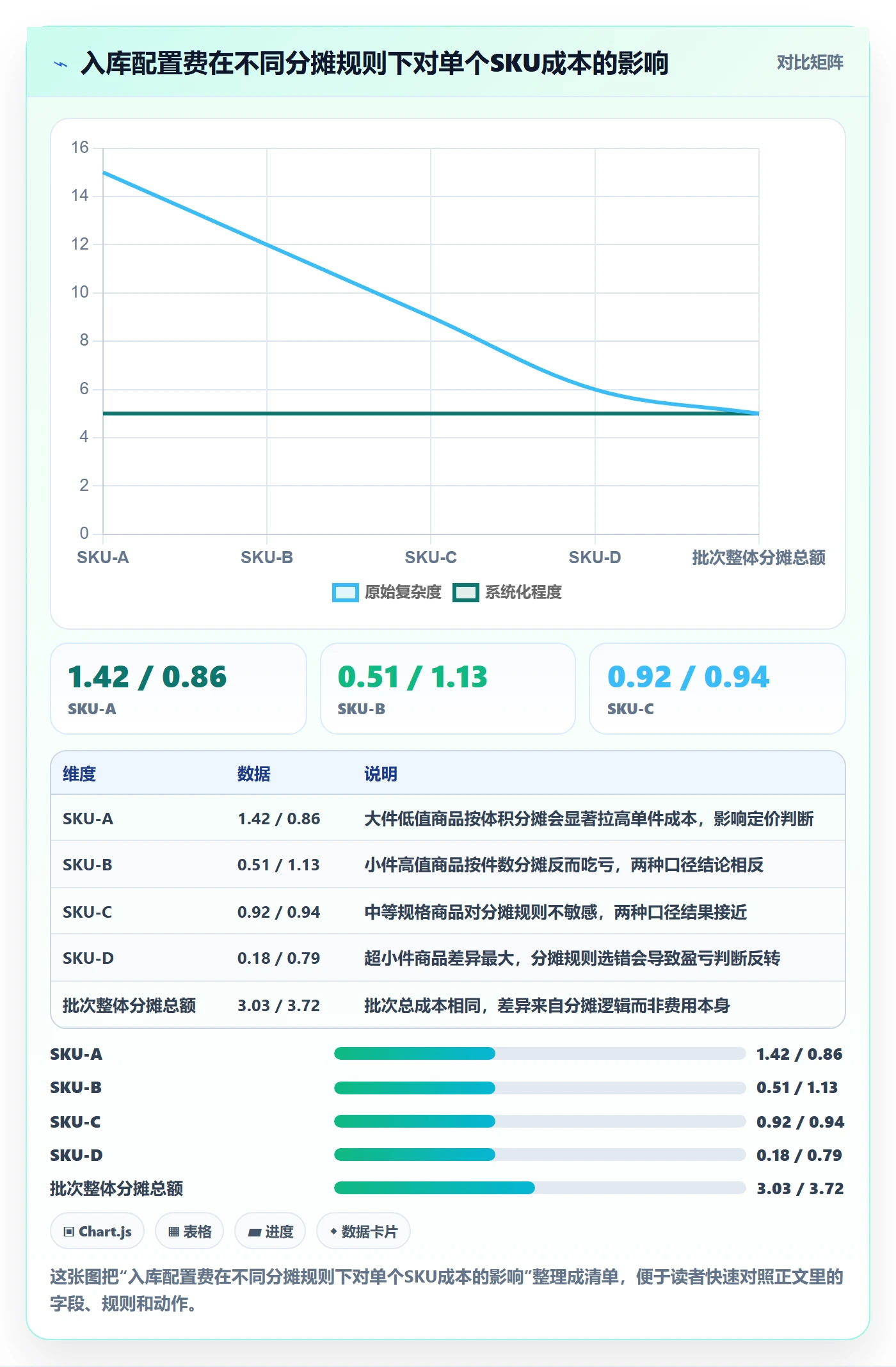Click the diamond icon in the 数据卡片 chip
The width and height of the screenshot is (896, 1367).
click(x=333, y=1231)
